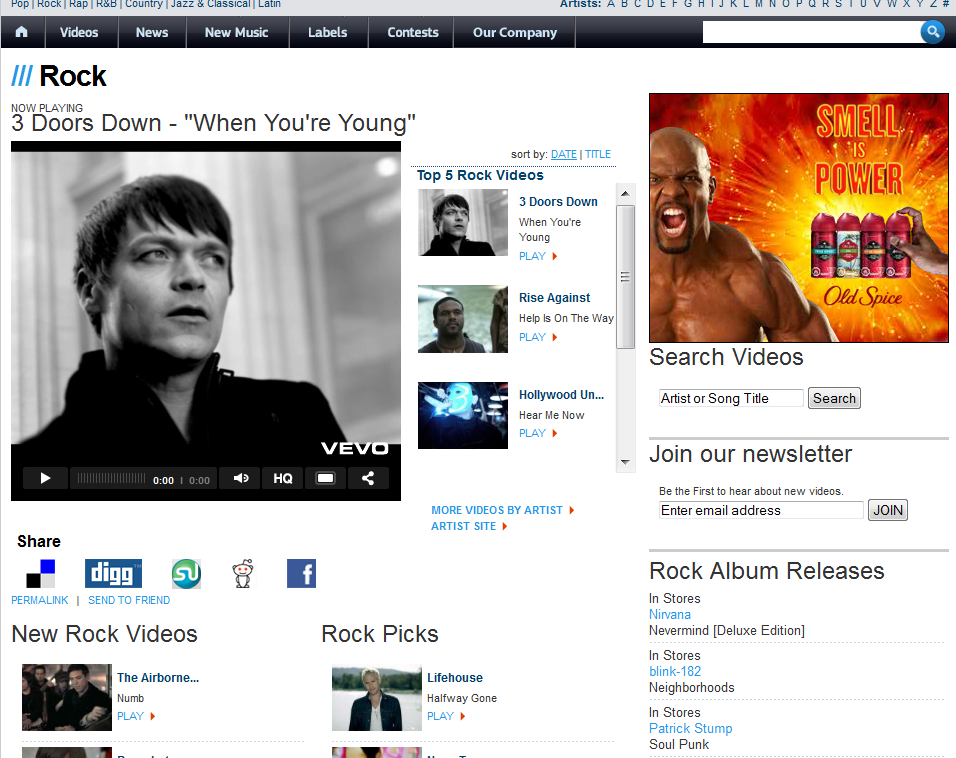The height and width of the screenshot is (758, 956).
Task: Open the ARTIST SITE link
Action: point(469,526)
